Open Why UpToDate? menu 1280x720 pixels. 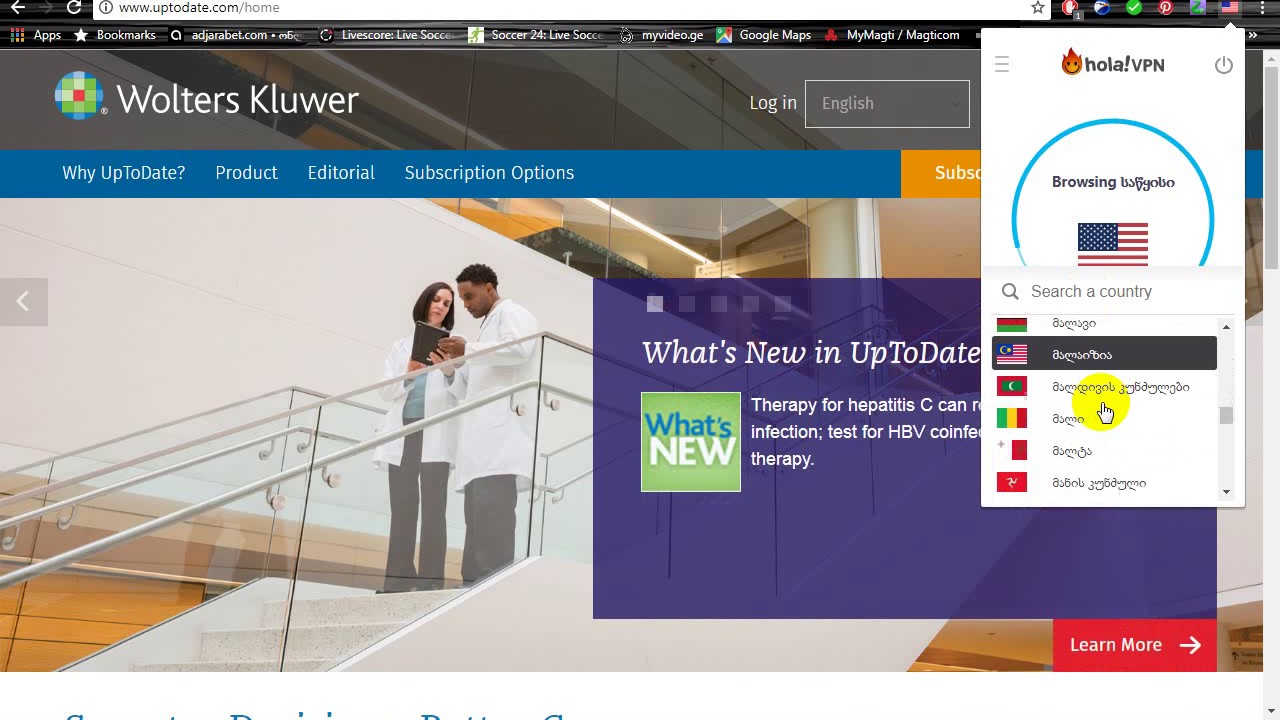124,173
